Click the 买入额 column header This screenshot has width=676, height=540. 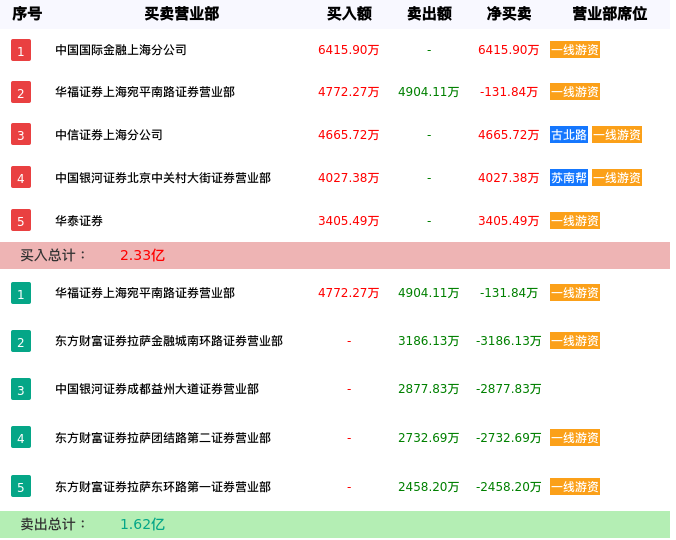pos(349,14)
